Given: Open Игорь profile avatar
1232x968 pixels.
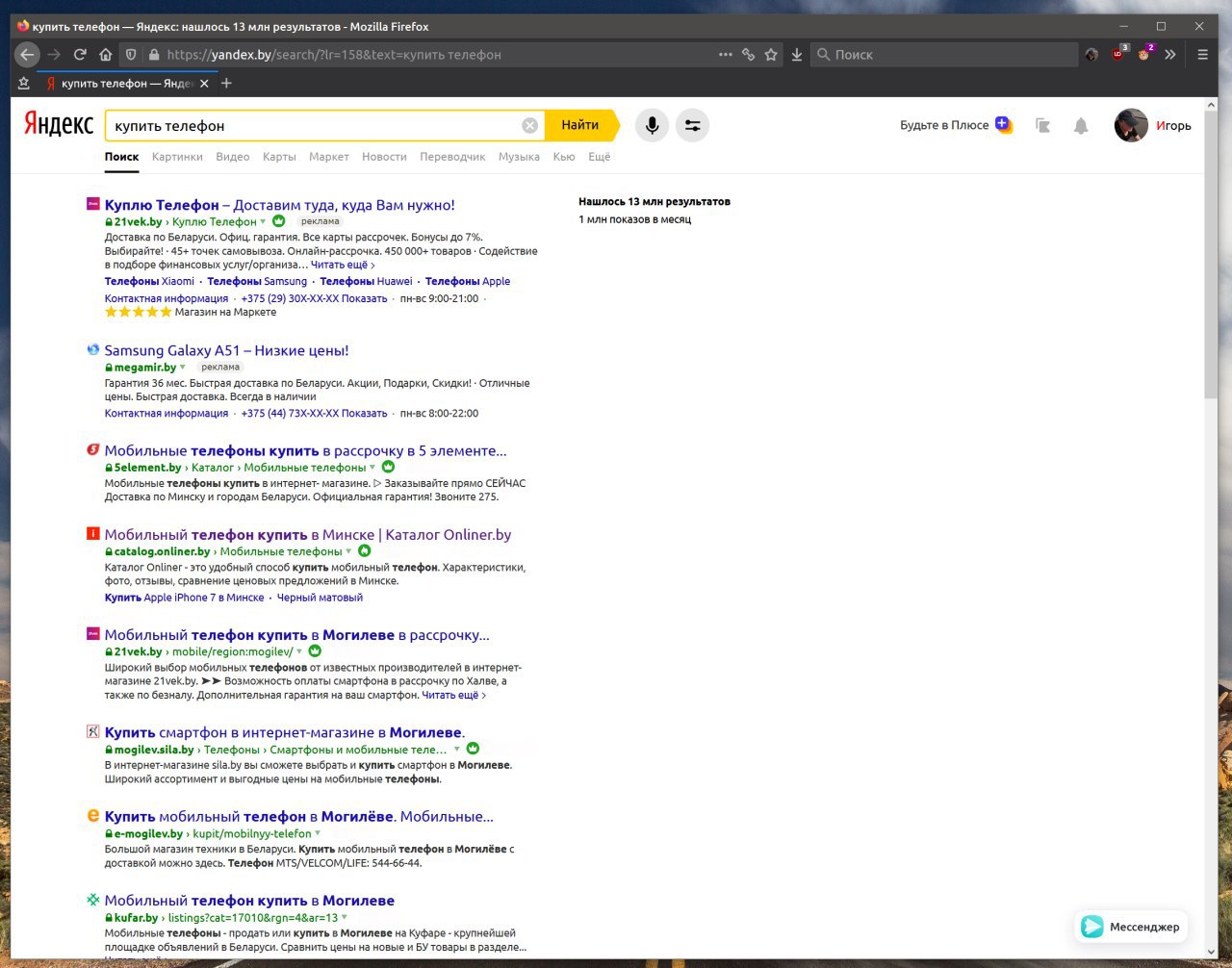Looking at the screenshot, I should pos(1131,125).
